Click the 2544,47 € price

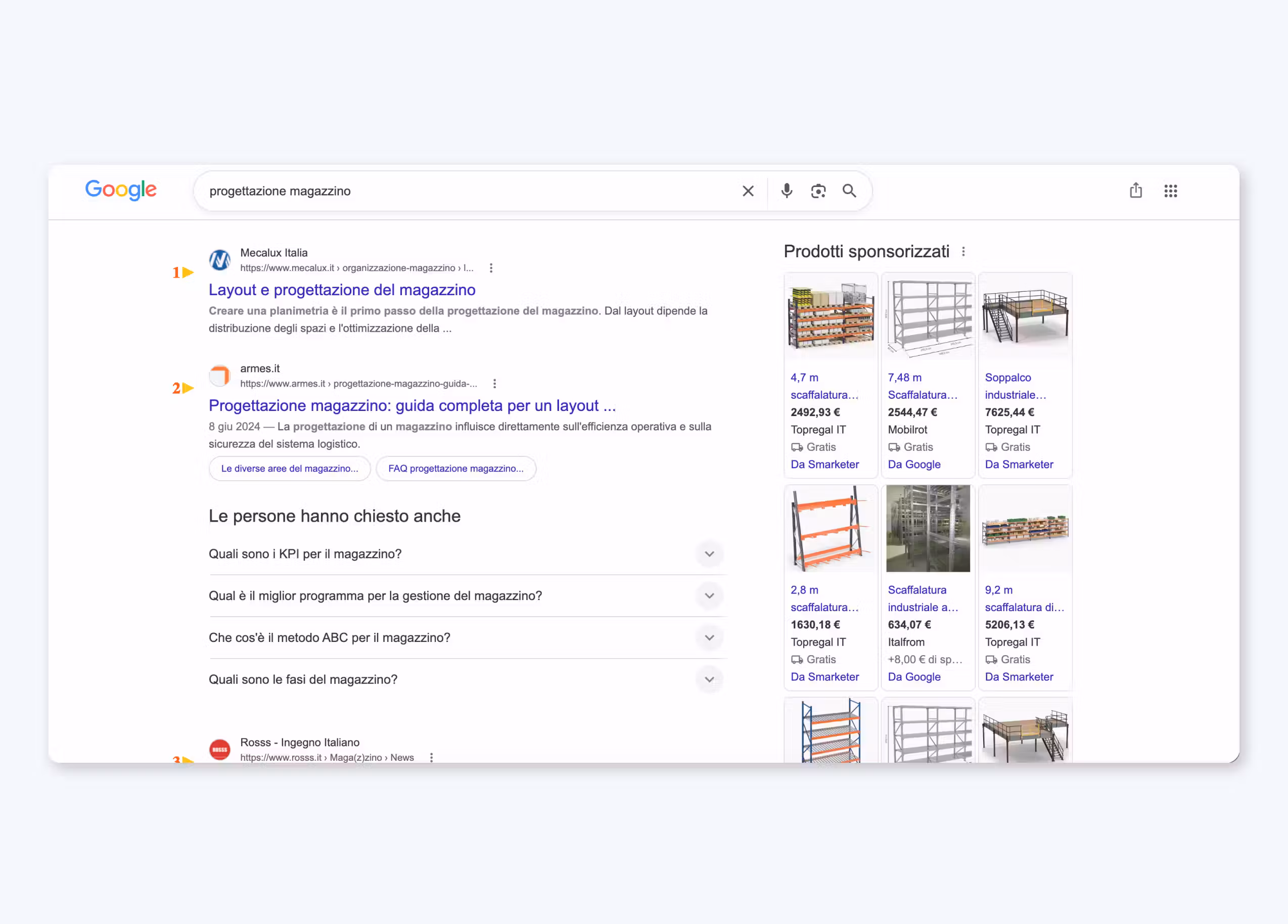[912, 412]
